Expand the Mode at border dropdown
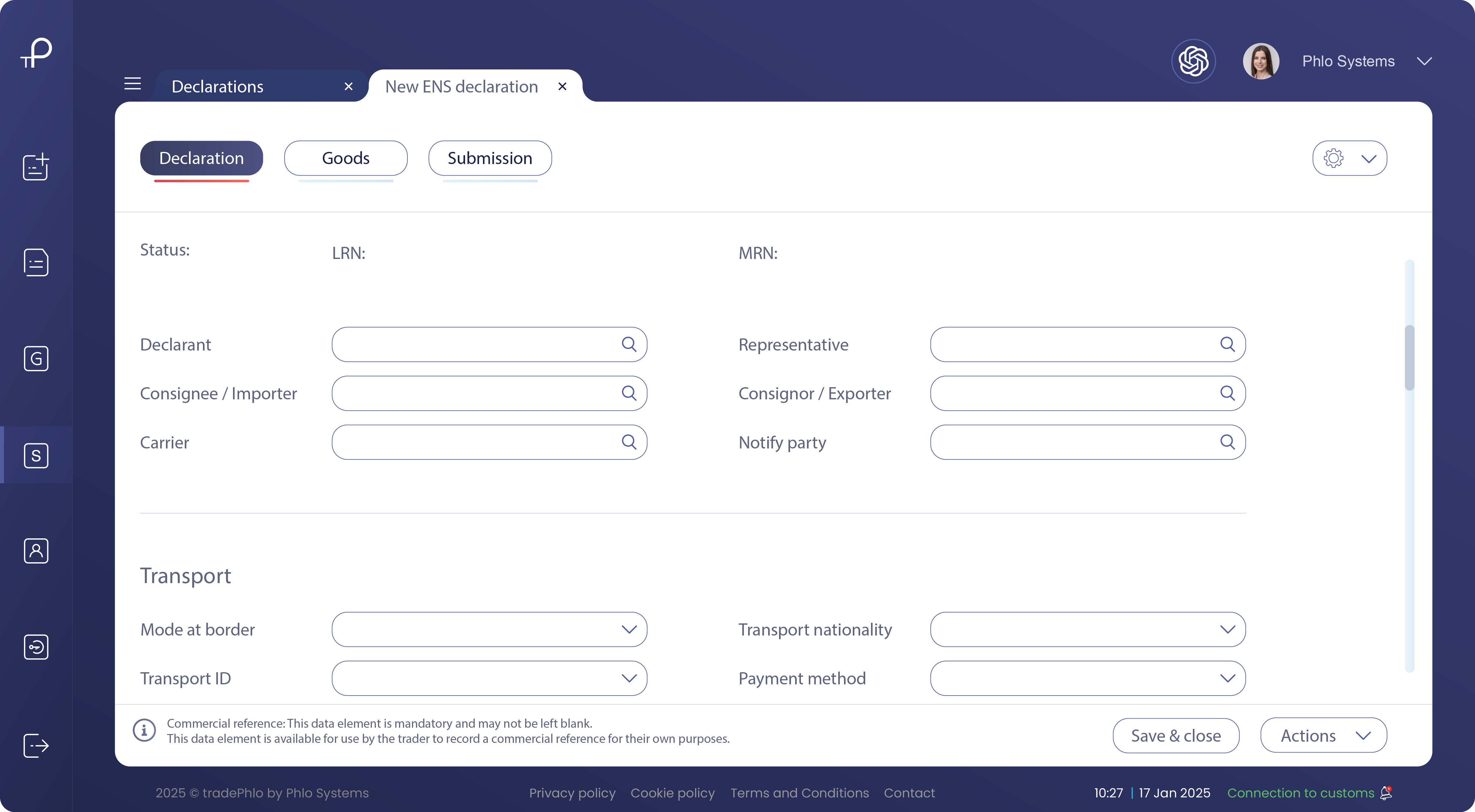This screenshot has width=1475, height=812. click(x=490, y=629)
